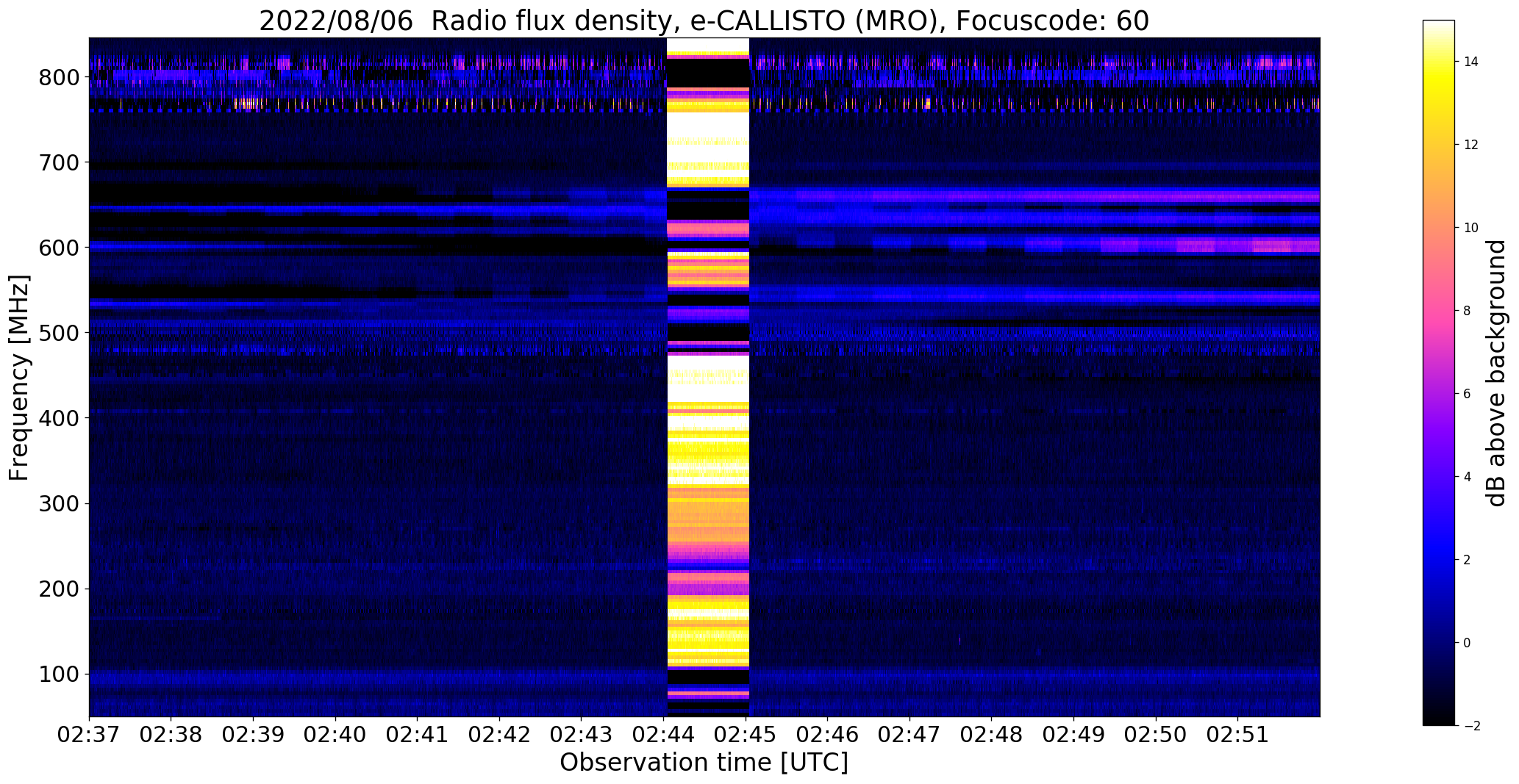Click the 'Frequency [MHz]' y-axis label
Screen dimensions: 1519x784
(x=19, y=378)
